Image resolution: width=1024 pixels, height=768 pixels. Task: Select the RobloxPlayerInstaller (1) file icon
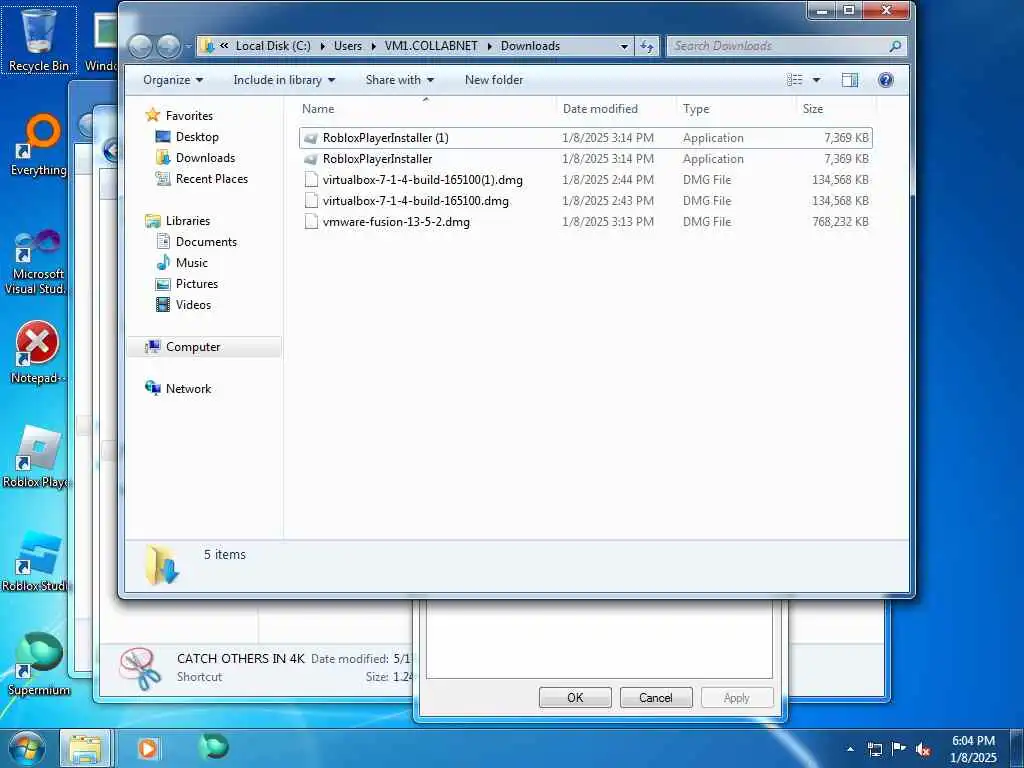click(x=312, y=138)
